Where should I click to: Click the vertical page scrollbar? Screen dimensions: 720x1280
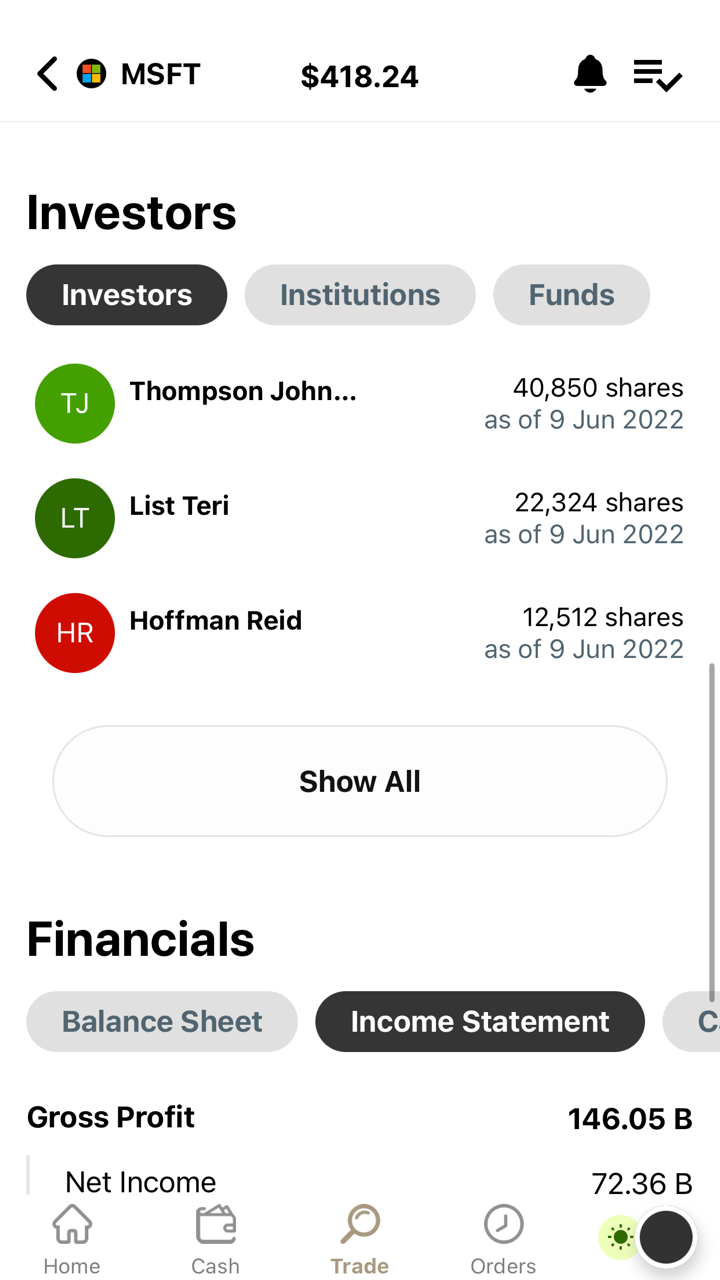point(712,830)
